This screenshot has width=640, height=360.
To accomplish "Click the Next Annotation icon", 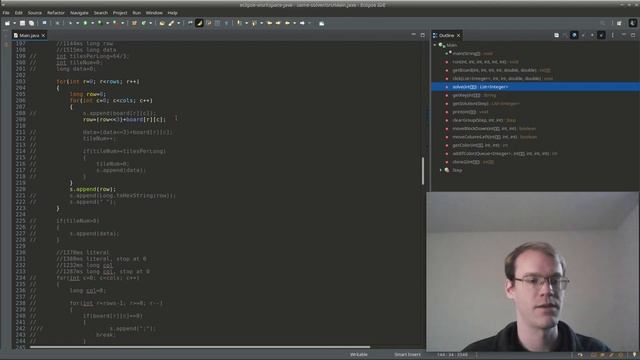I will [x=240, y=23].
